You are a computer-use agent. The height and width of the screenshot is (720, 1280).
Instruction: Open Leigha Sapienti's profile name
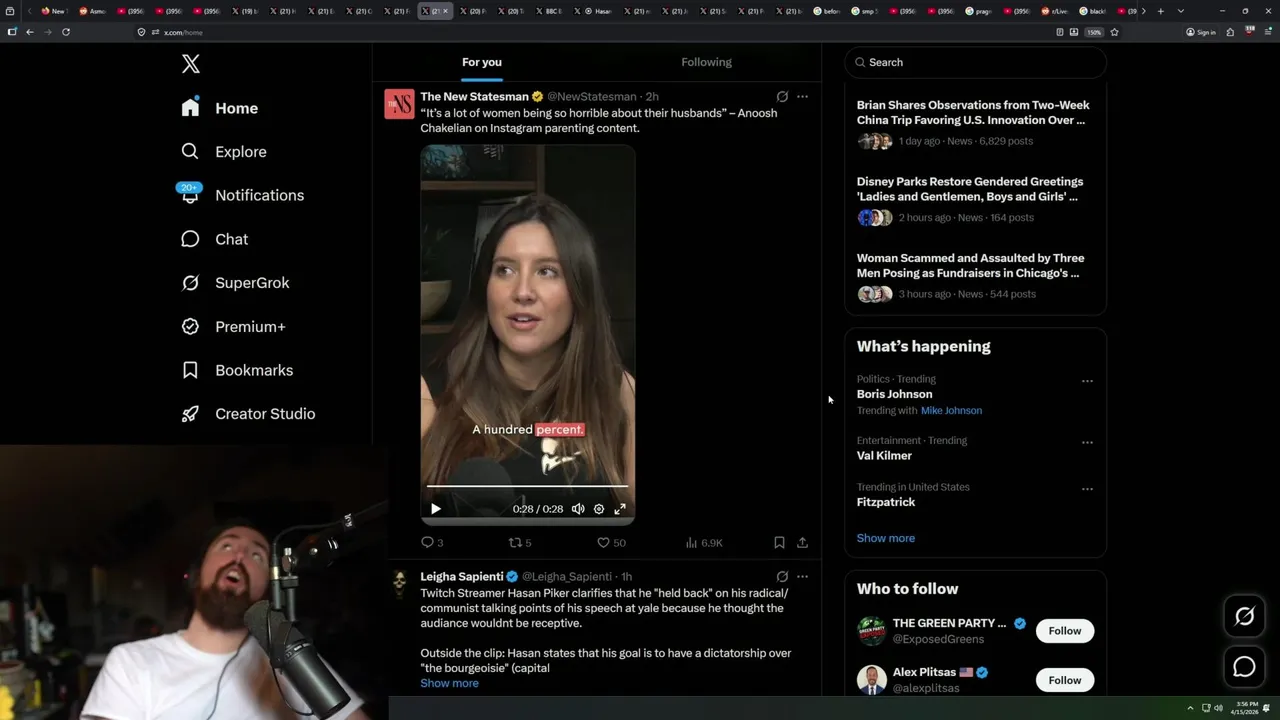tap(461, 577)
